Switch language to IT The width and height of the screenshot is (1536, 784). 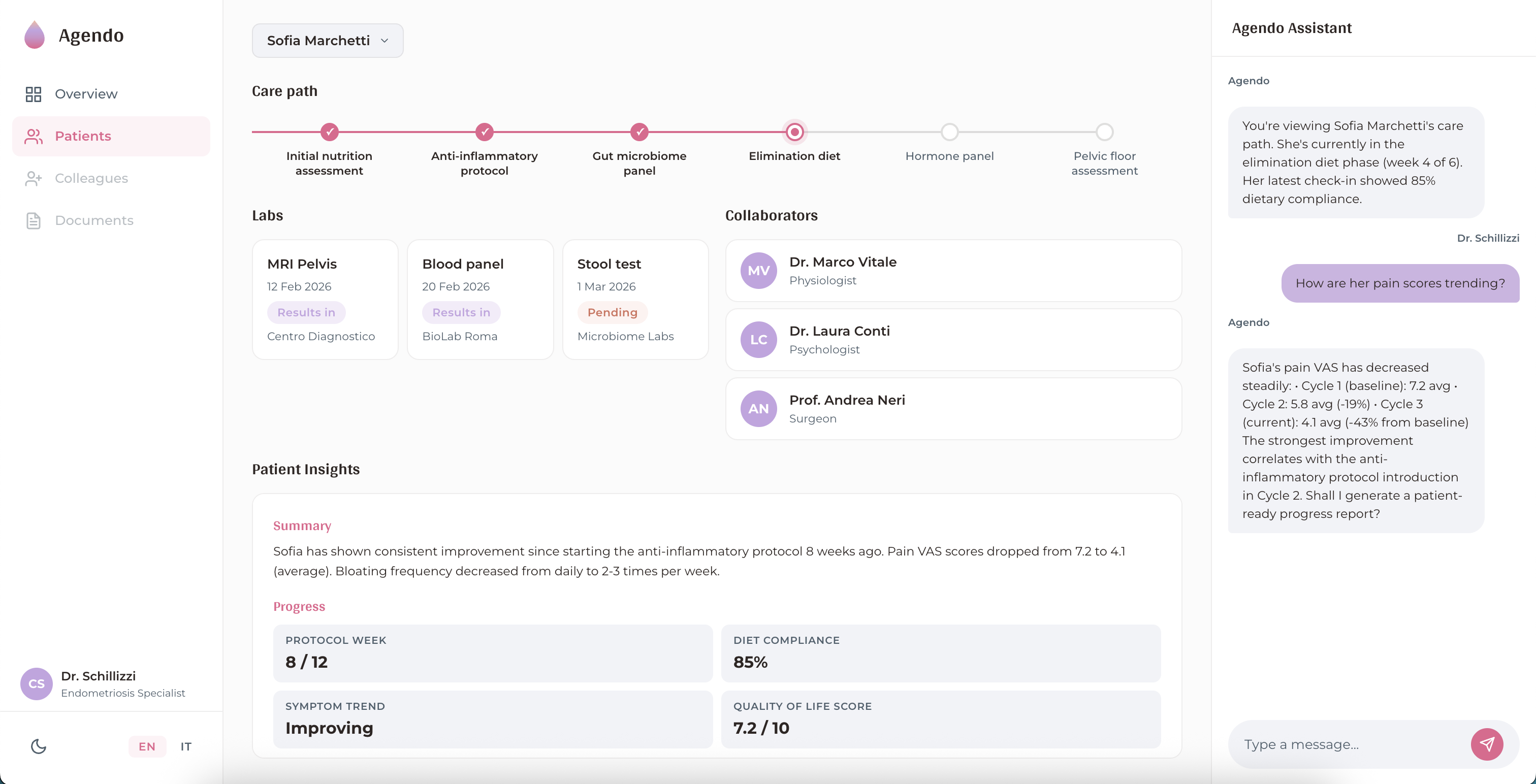186,746
